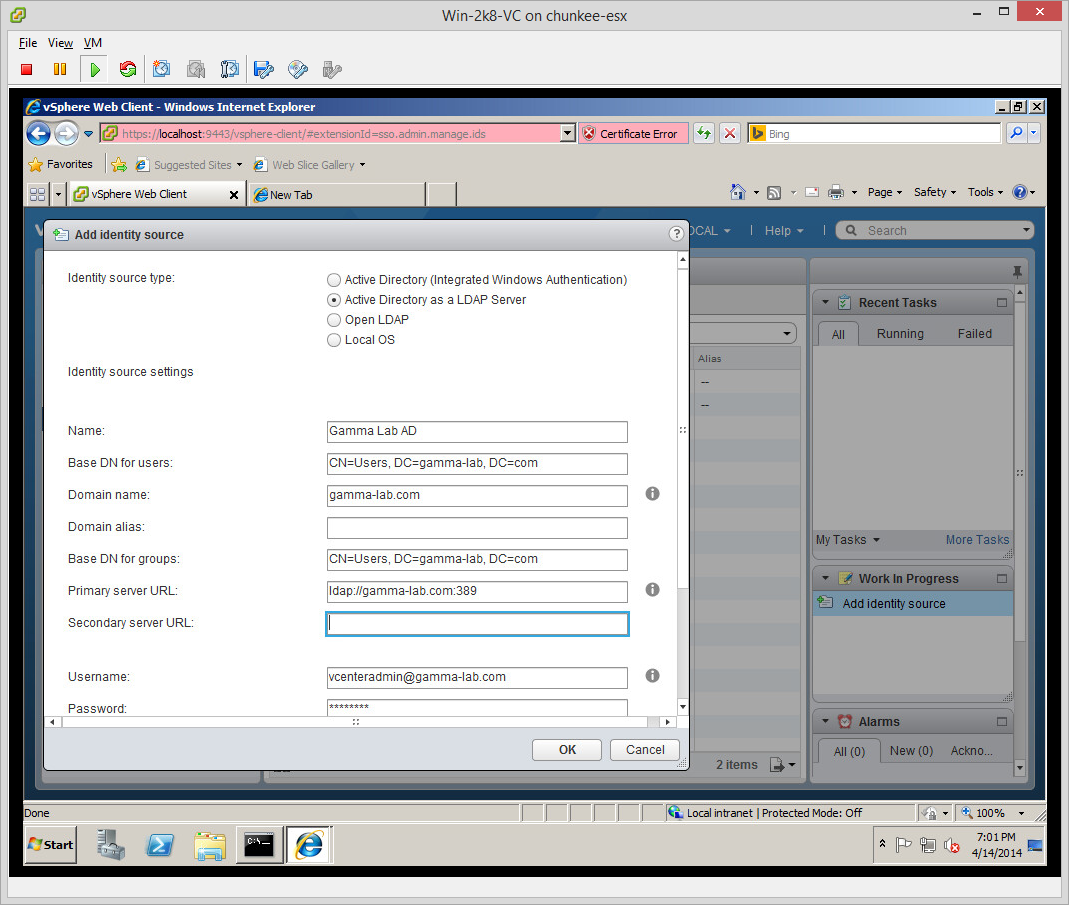Collapse the Recent Tasks panel
The image size is (1069, 905).
825,303
